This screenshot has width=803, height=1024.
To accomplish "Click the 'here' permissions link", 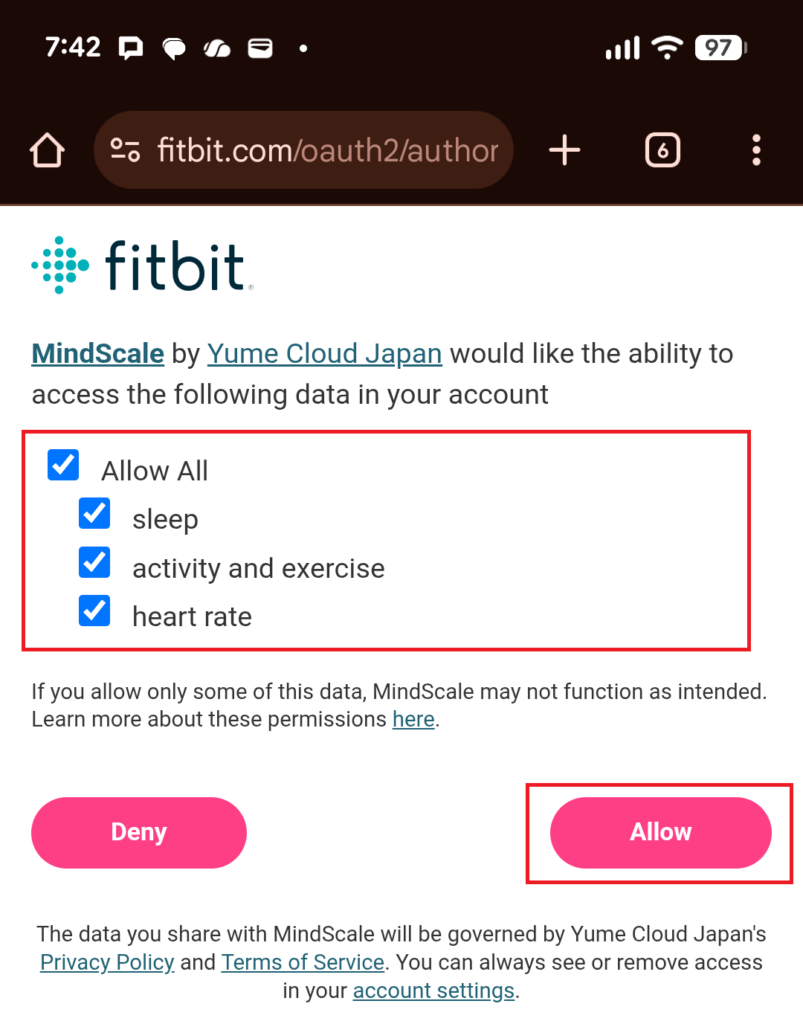I will [413, 719].
